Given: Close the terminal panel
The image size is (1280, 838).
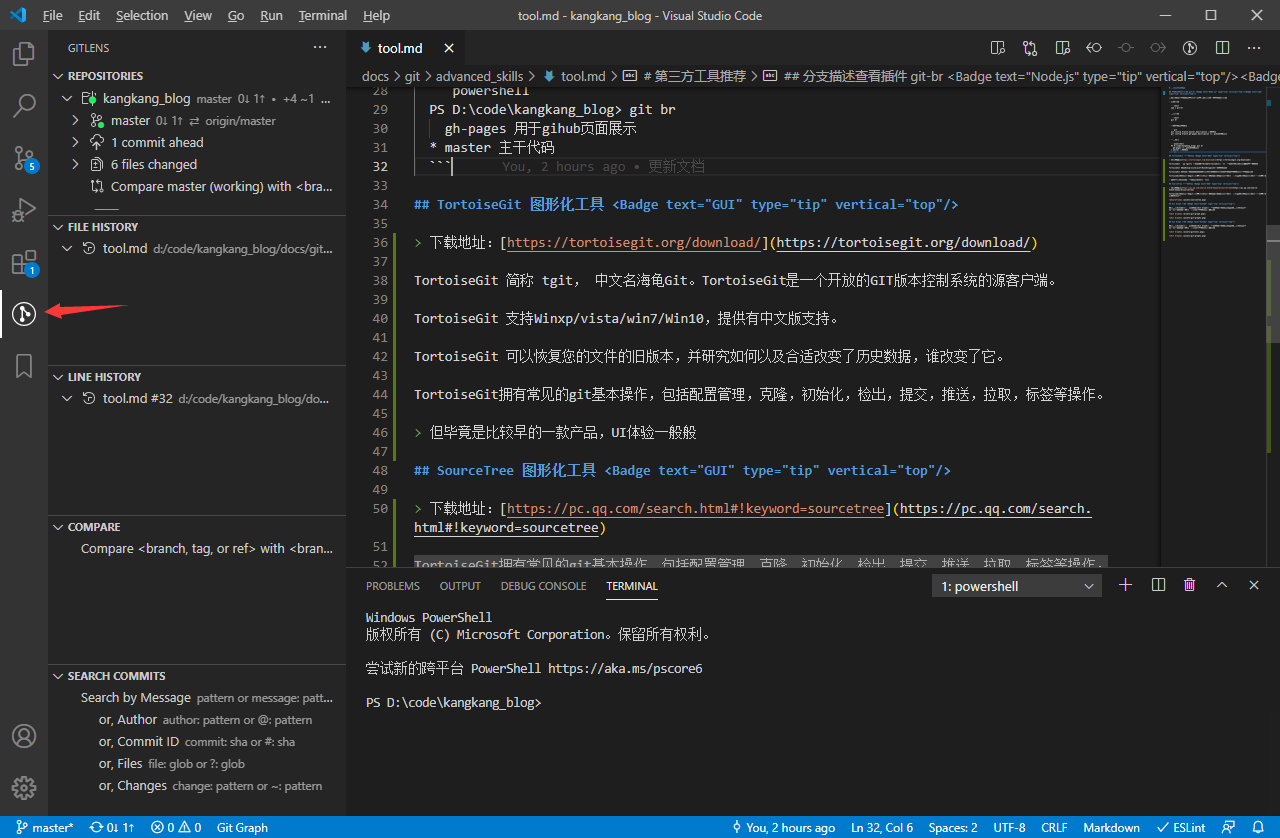Looking at the screenshot, I should pos(1254,585).
